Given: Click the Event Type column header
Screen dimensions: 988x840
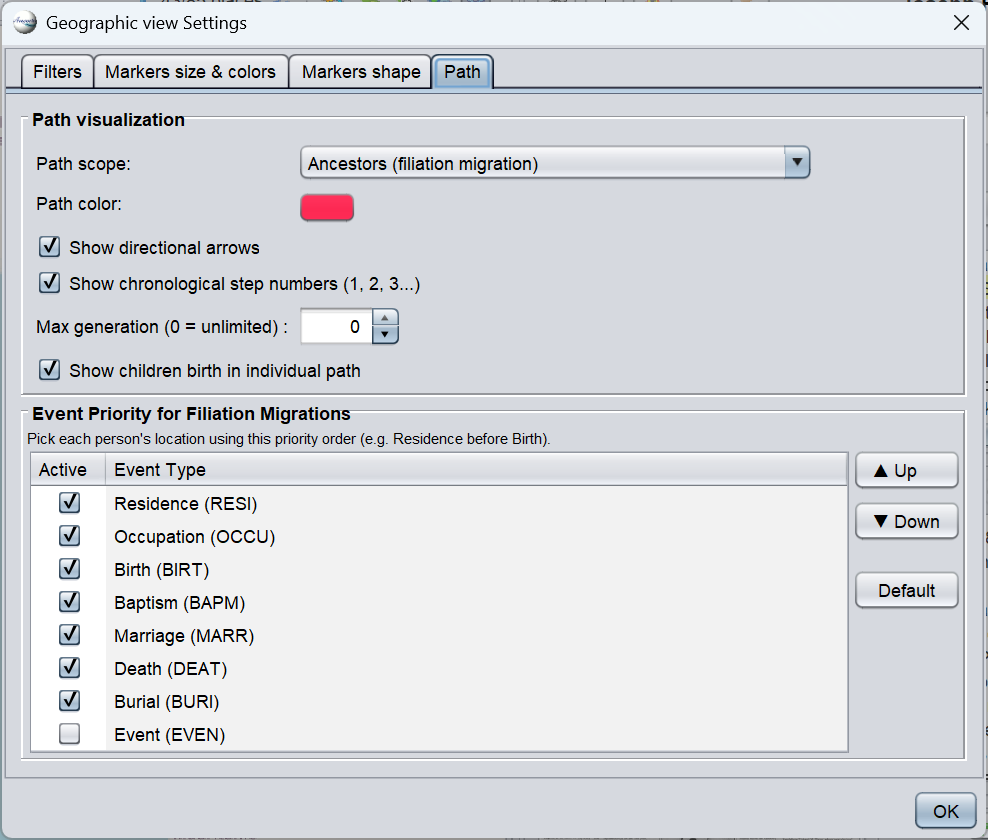Looking at the screenshot, I should [476, 469].
